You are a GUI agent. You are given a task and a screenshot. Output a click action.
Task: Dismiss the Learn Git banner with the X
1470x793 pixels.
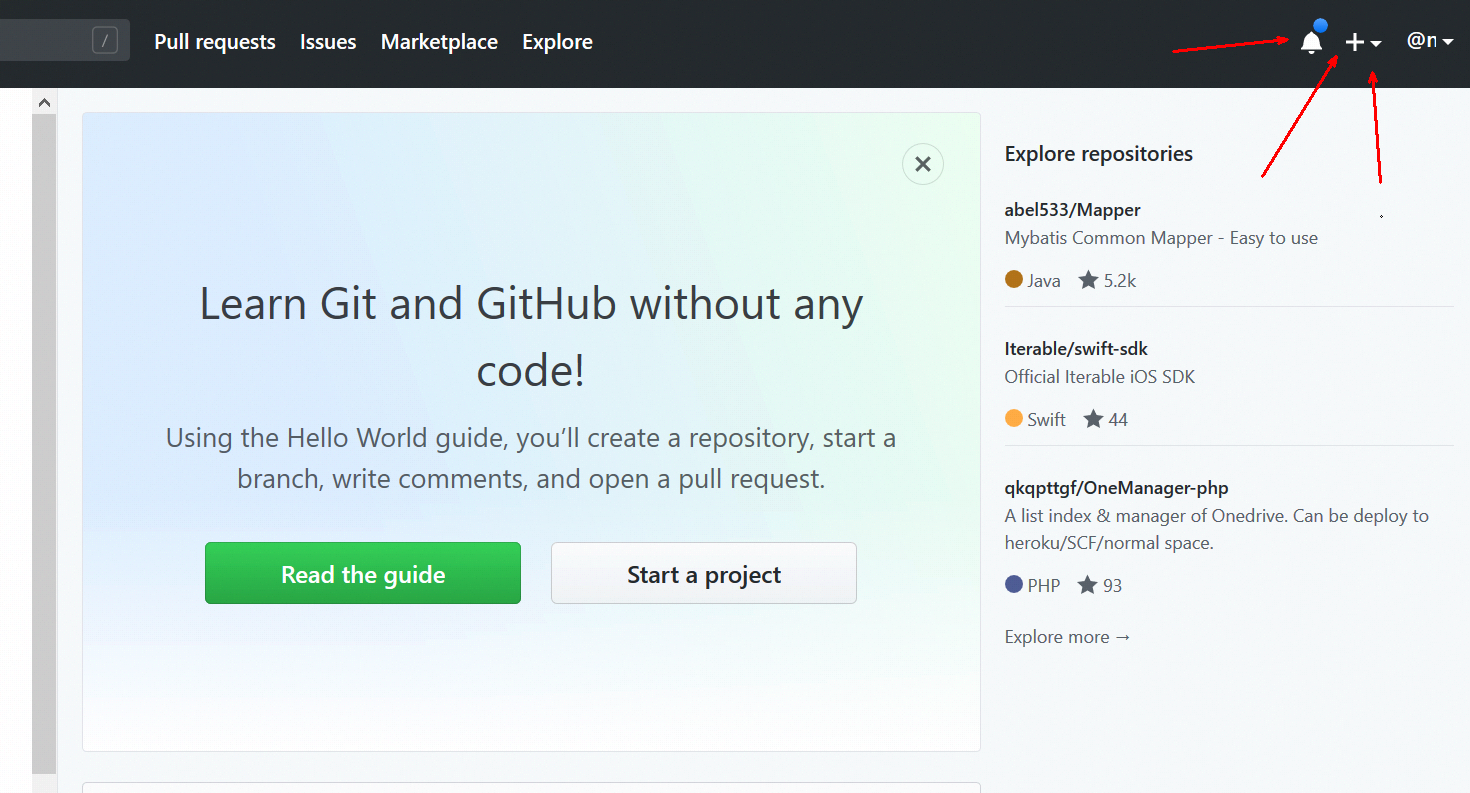click(922, 164)
